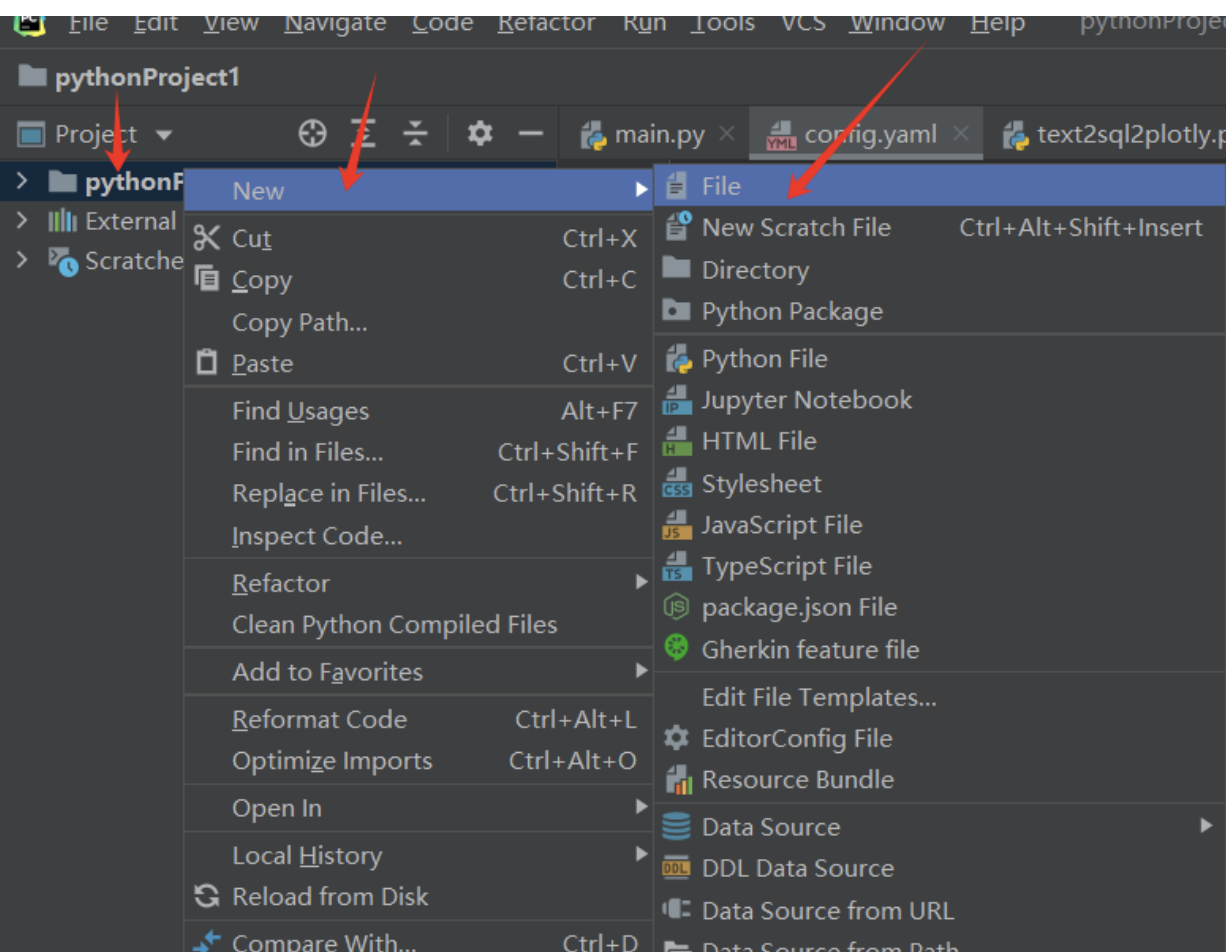Switch to the main.py editor tab

point(658,134)
